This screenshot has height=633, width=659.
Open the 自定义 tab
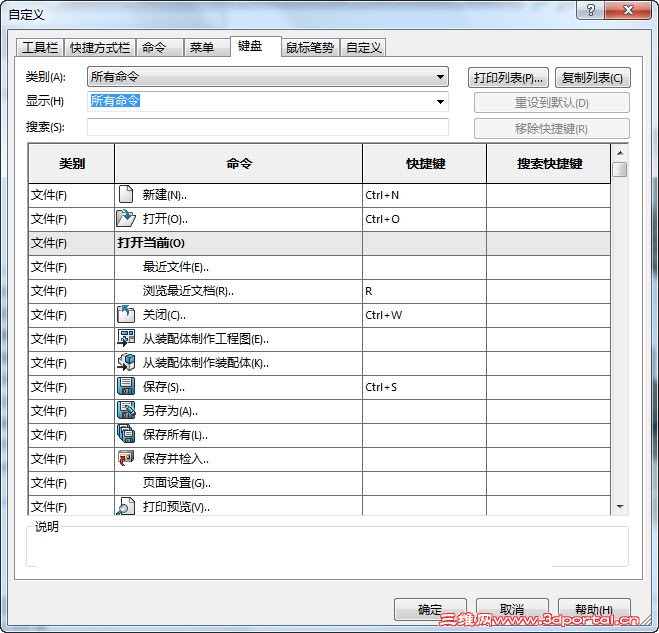coord(363,47)
